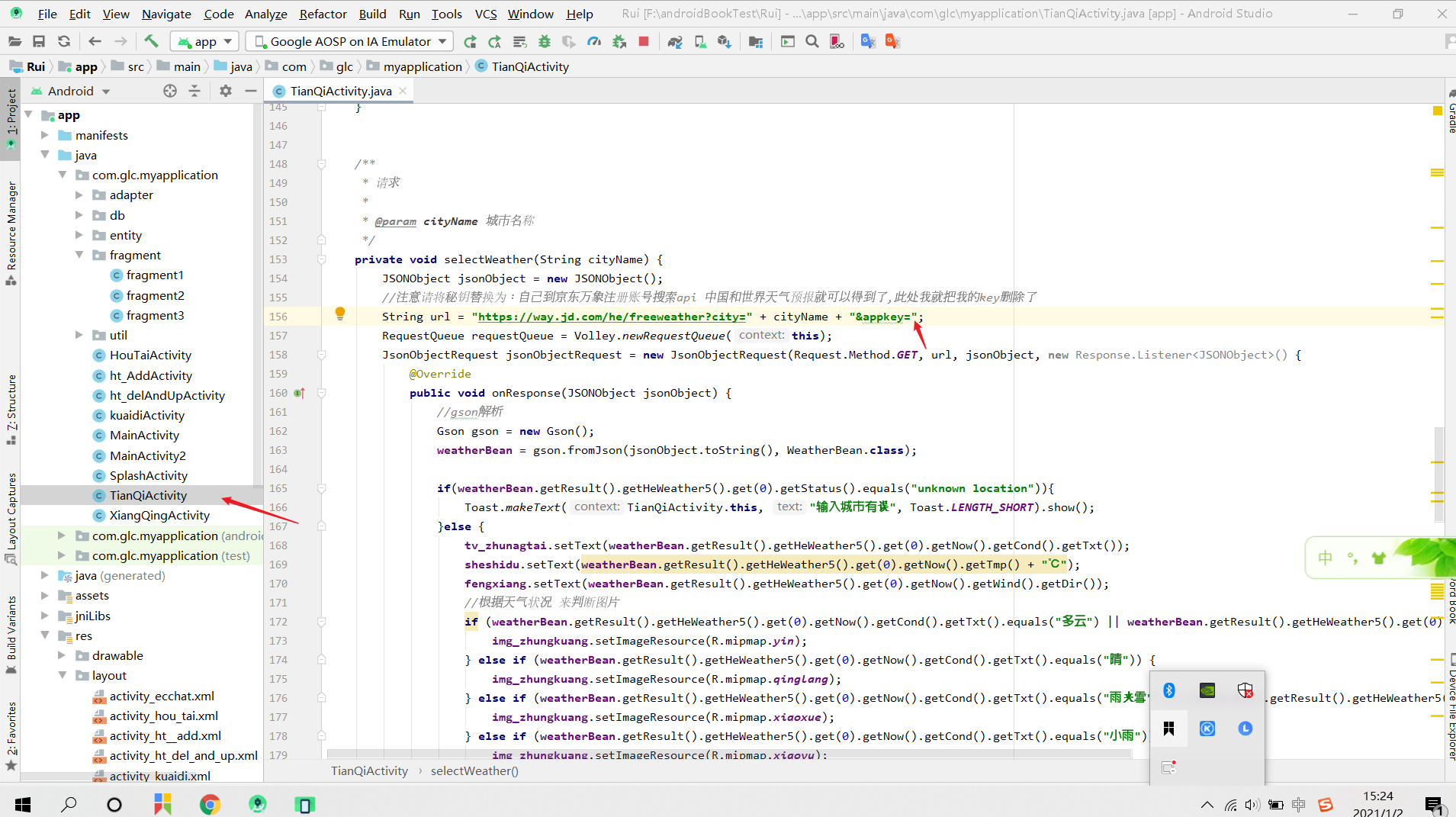Viewport: 1456px width, 817px height.
Task: Click Attach Debugger to Android Process icon
Action: tap(619, 41)
